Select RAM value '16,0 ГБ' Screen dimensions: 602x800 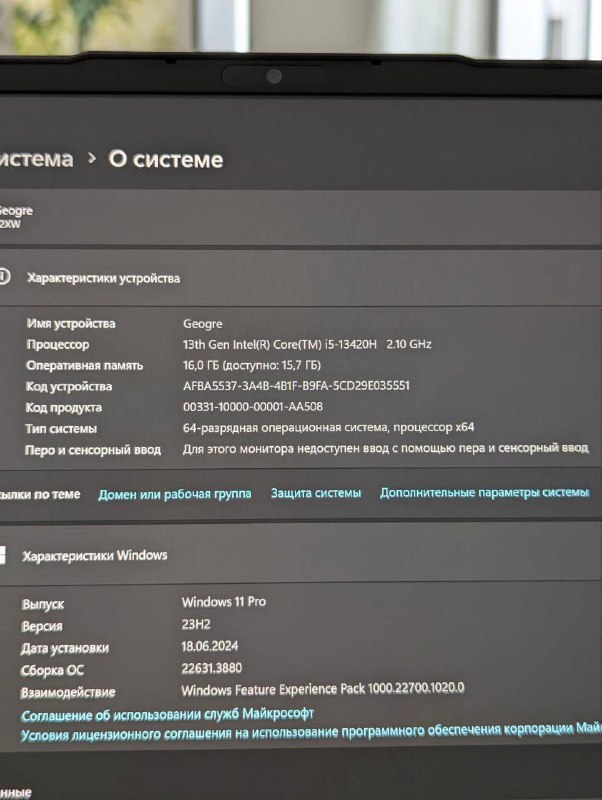(202, 365)
